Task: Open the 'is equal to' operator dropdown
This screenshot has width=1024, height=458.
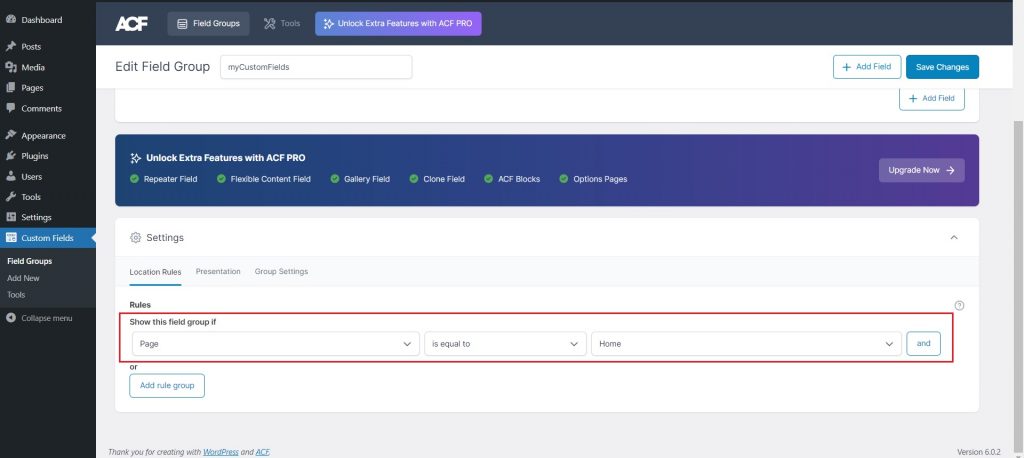Action: tap(505, 344)
